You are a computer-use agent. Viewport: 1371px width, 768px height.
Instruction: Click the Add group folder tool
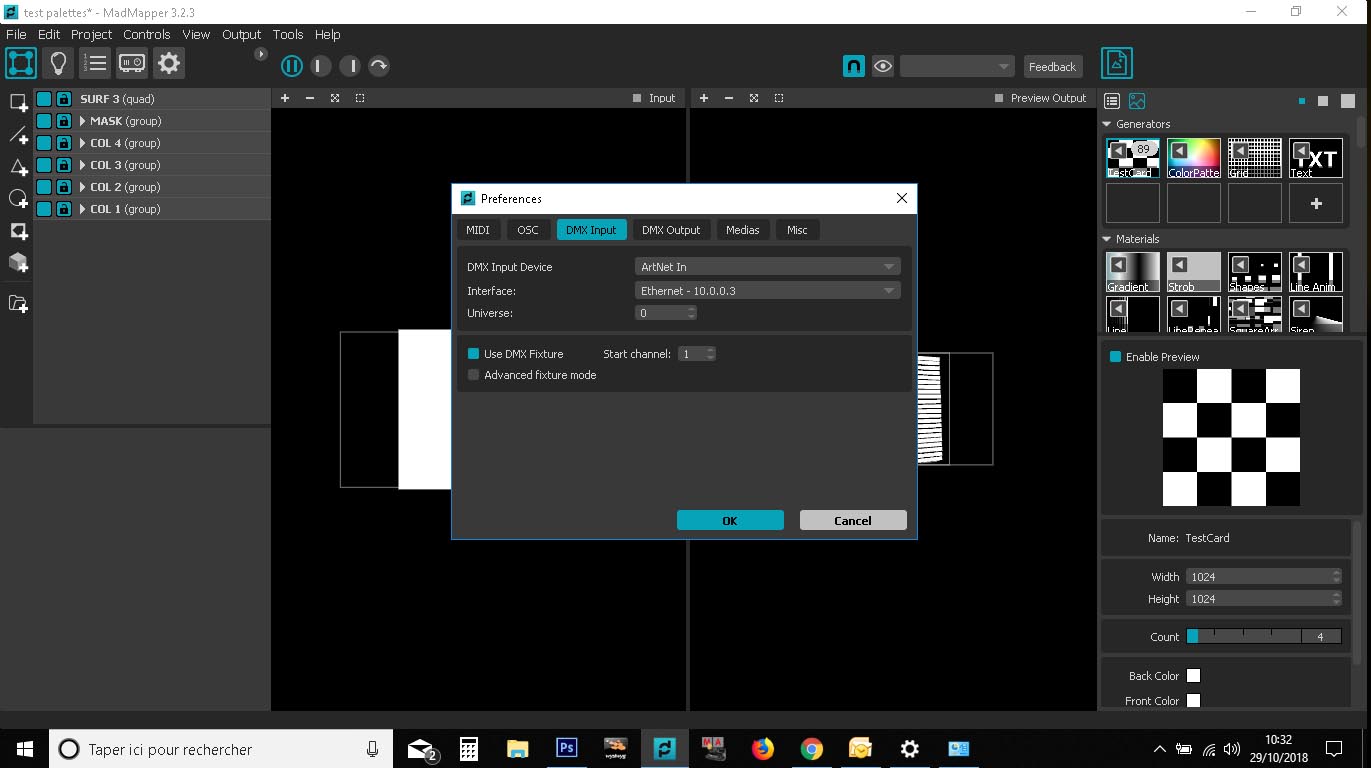pos(18,303)
